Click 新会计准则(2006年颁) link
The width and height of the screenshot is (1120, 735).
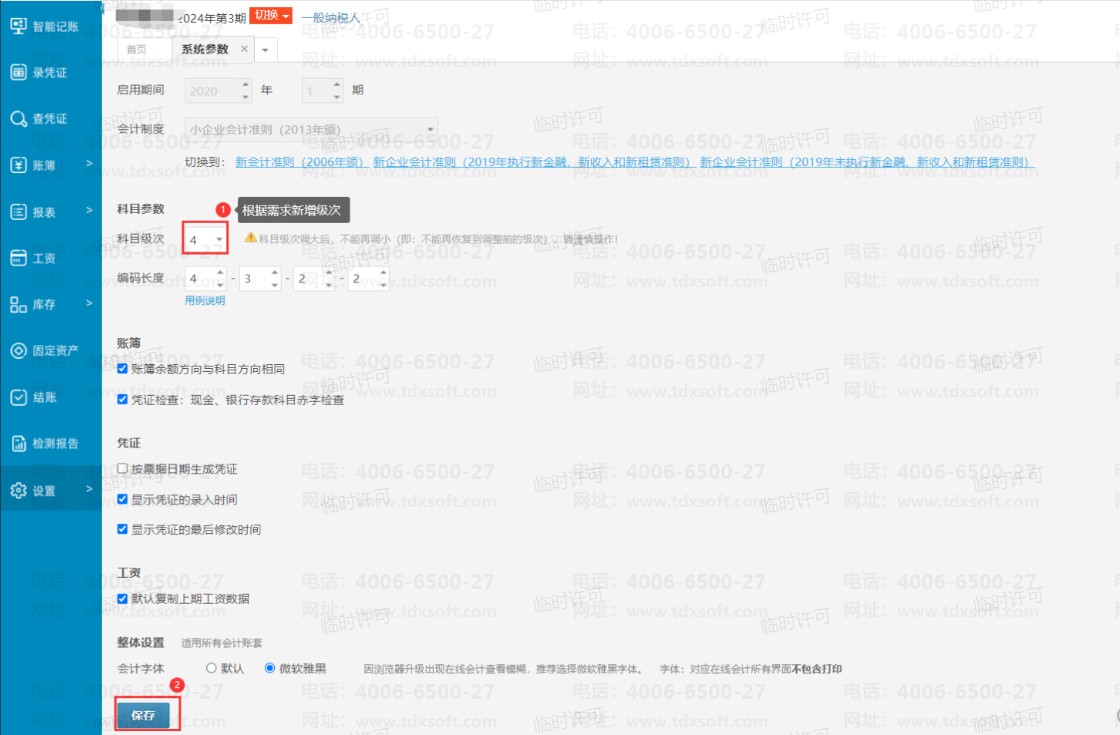300,162
